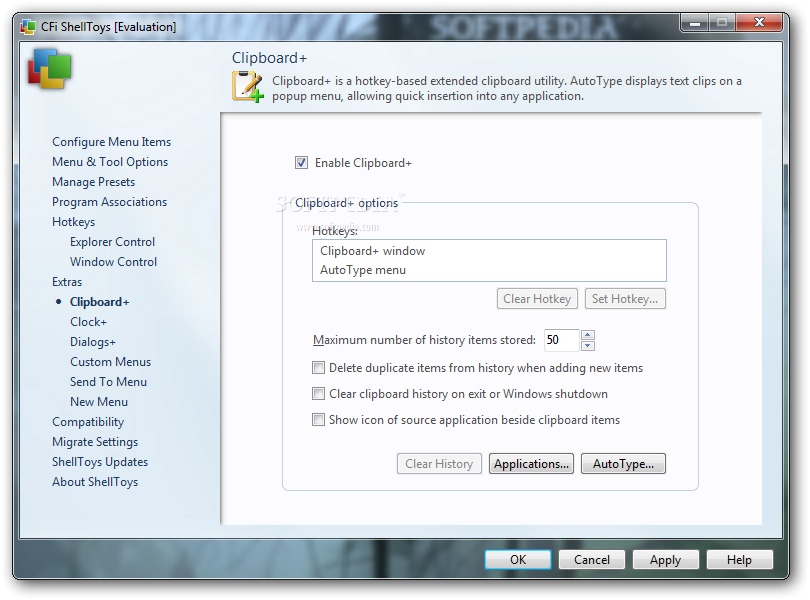Go to Menu & Tool Options

(x=110, y=162)
